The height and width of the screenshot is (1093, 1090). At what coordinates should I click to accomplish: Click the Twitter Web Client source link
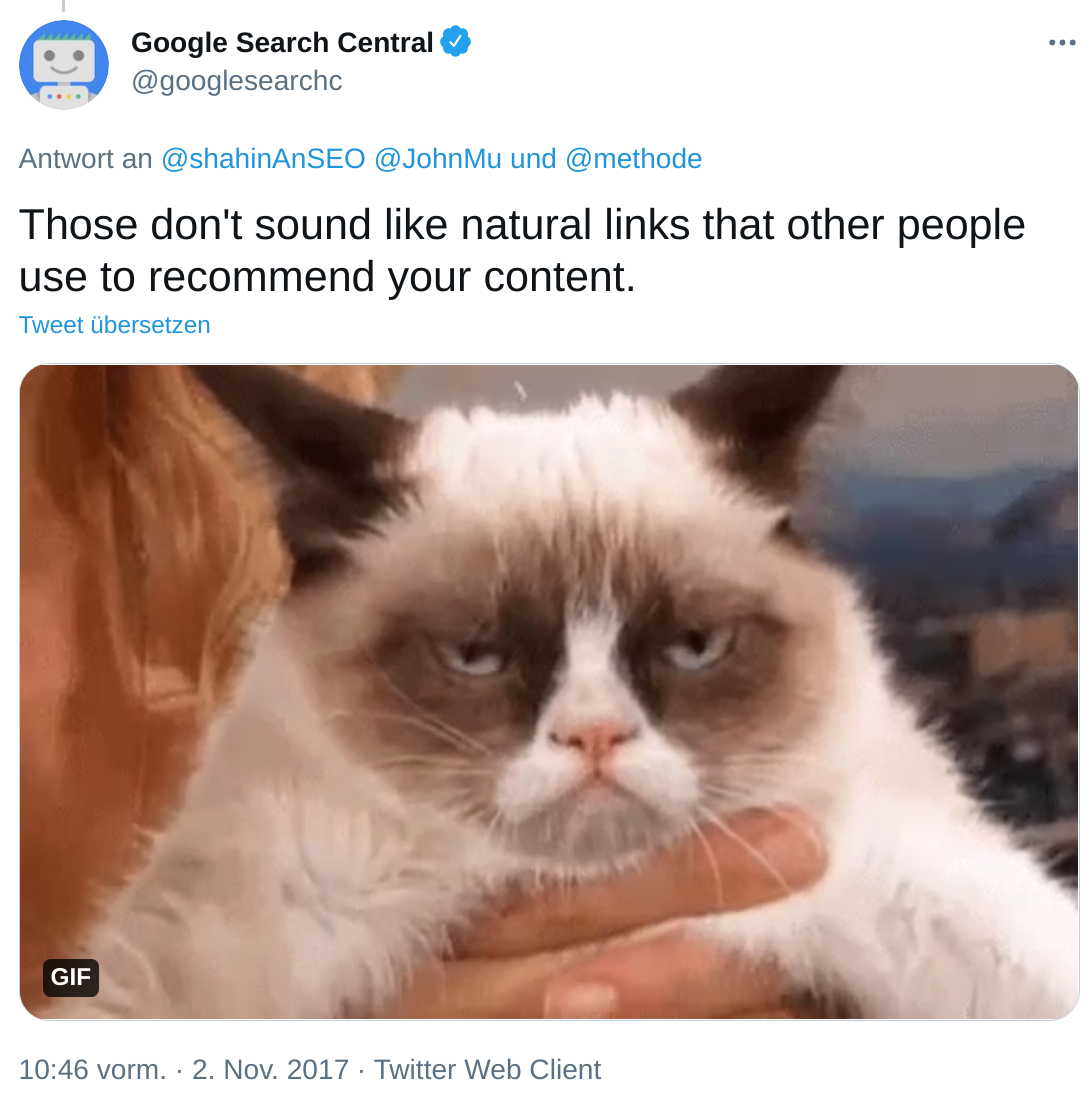click(x=487, y=1070)
